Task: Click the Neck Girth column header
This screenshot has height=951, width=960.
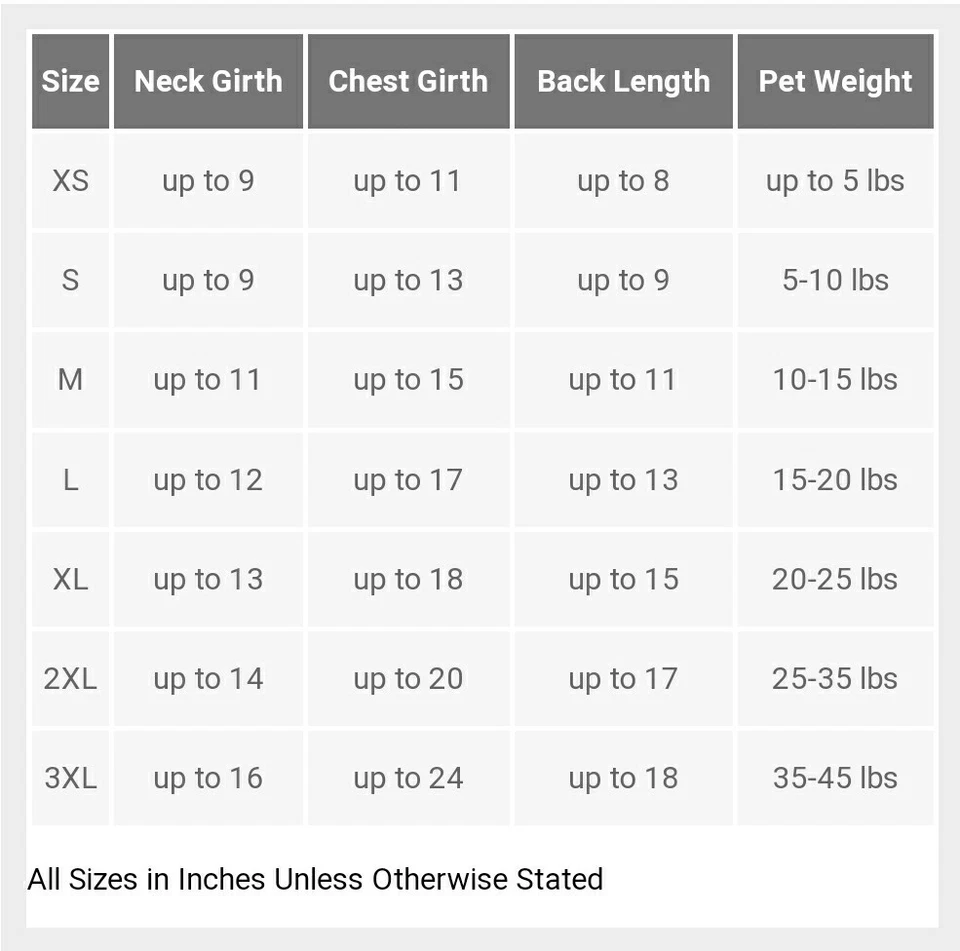Action: (208, 81)
